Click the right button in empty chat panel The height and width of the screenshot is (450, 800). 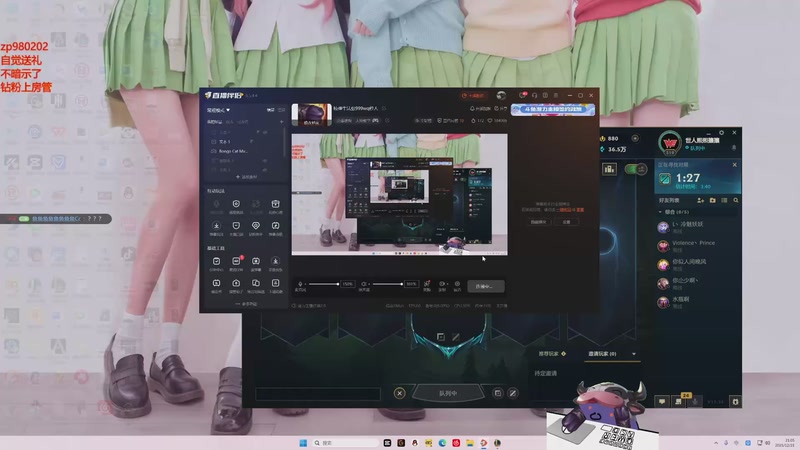point(566,222)
